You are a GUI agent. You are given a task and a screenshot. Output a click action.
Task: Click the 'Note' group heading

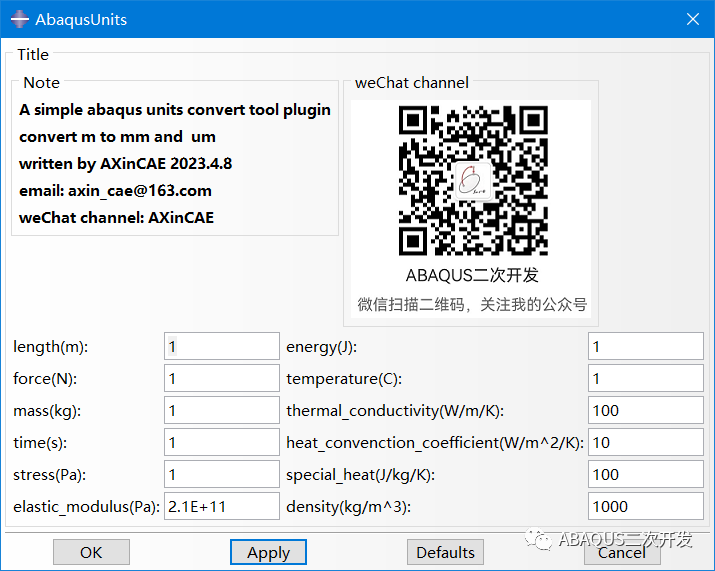41,83
